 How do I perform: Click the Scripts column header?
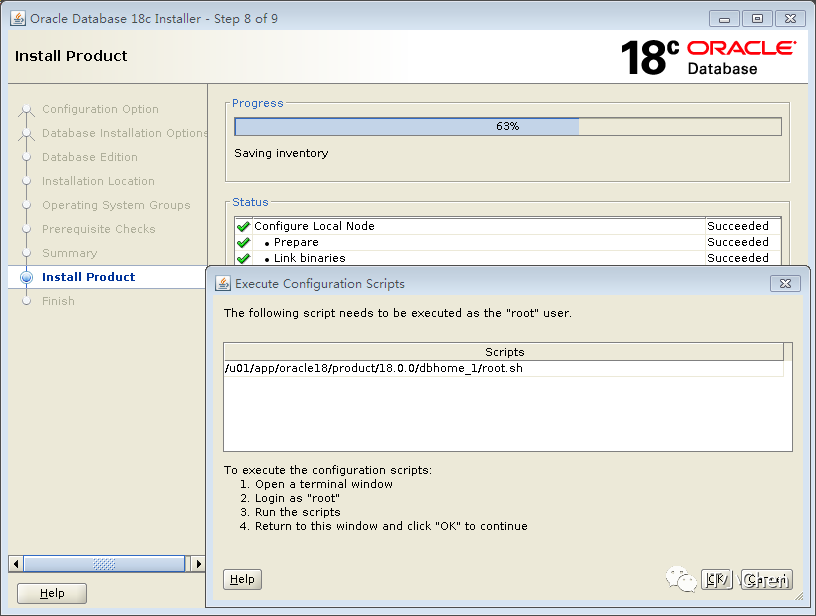pyautogui.click(x=504, y=352)
